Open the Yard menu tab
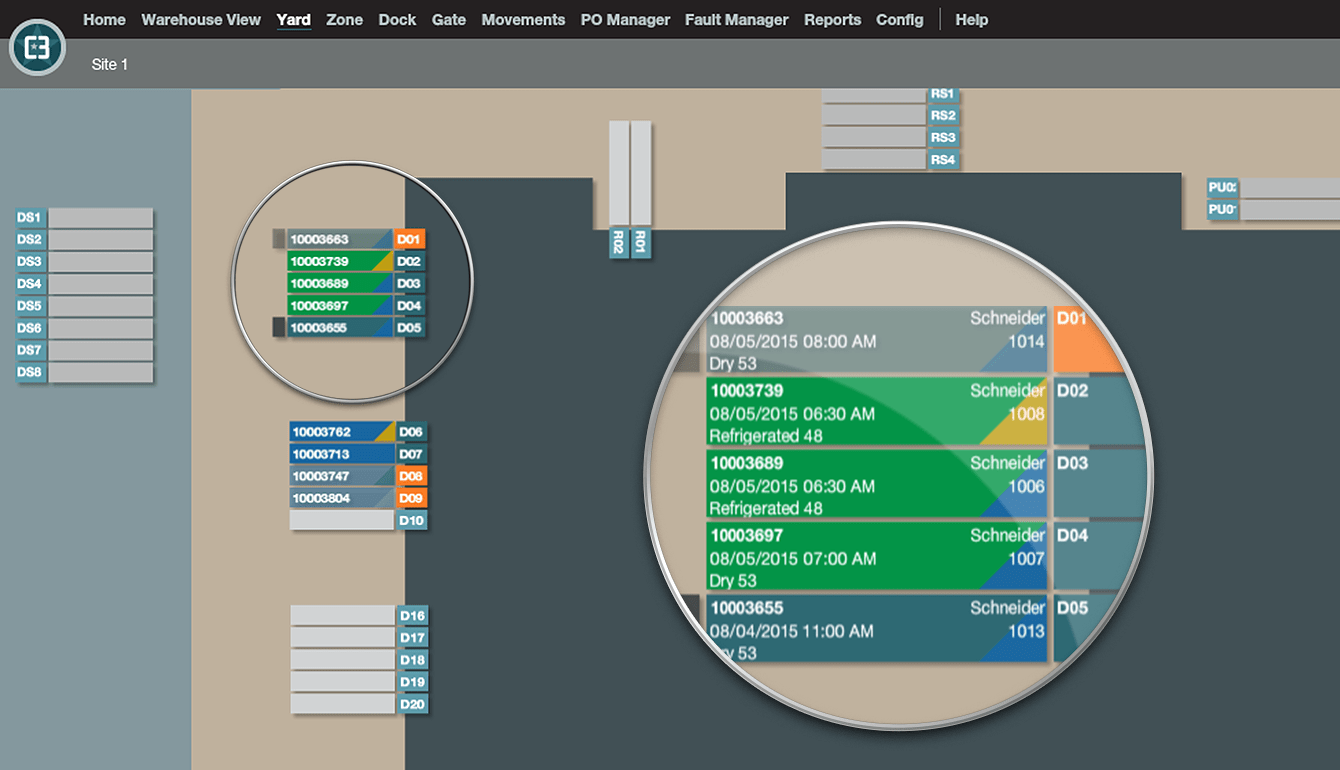The height and width of the screenshot is (770, 1340). coord(293,19)
